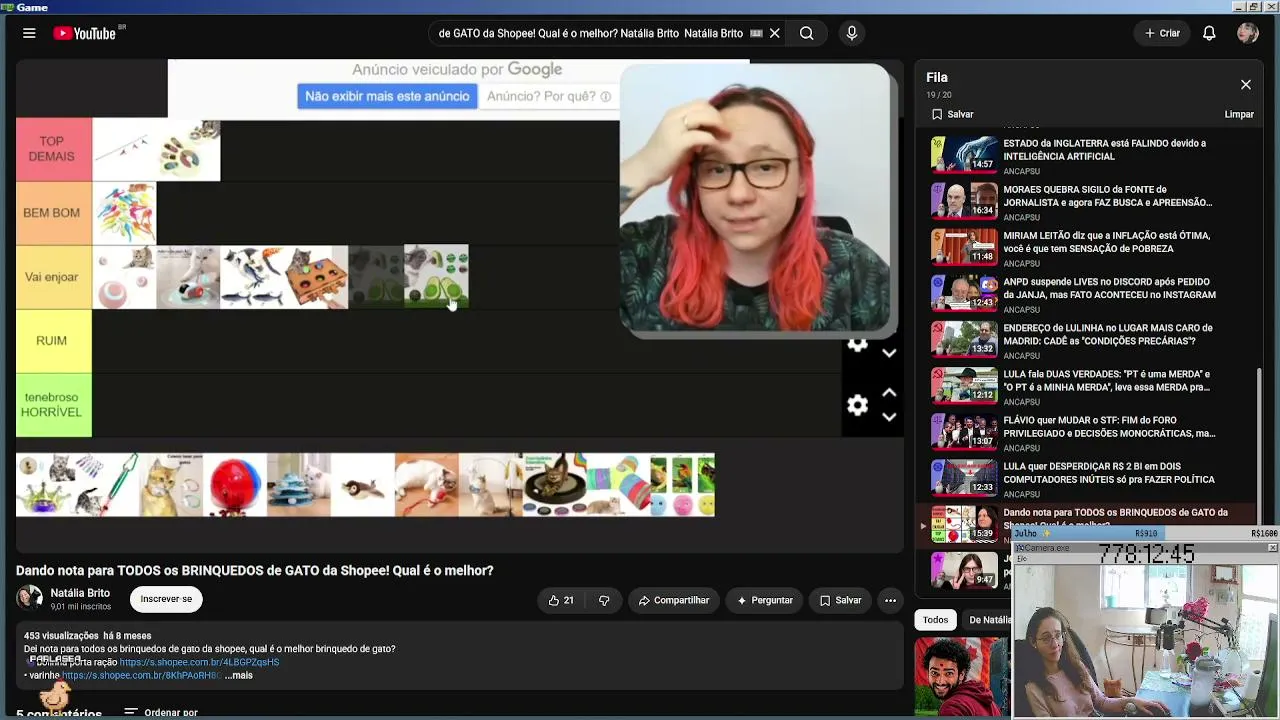Open the YouTube guide hamburger menu
This screenshot has width=1280, height=720.
(x=29, y=33)
